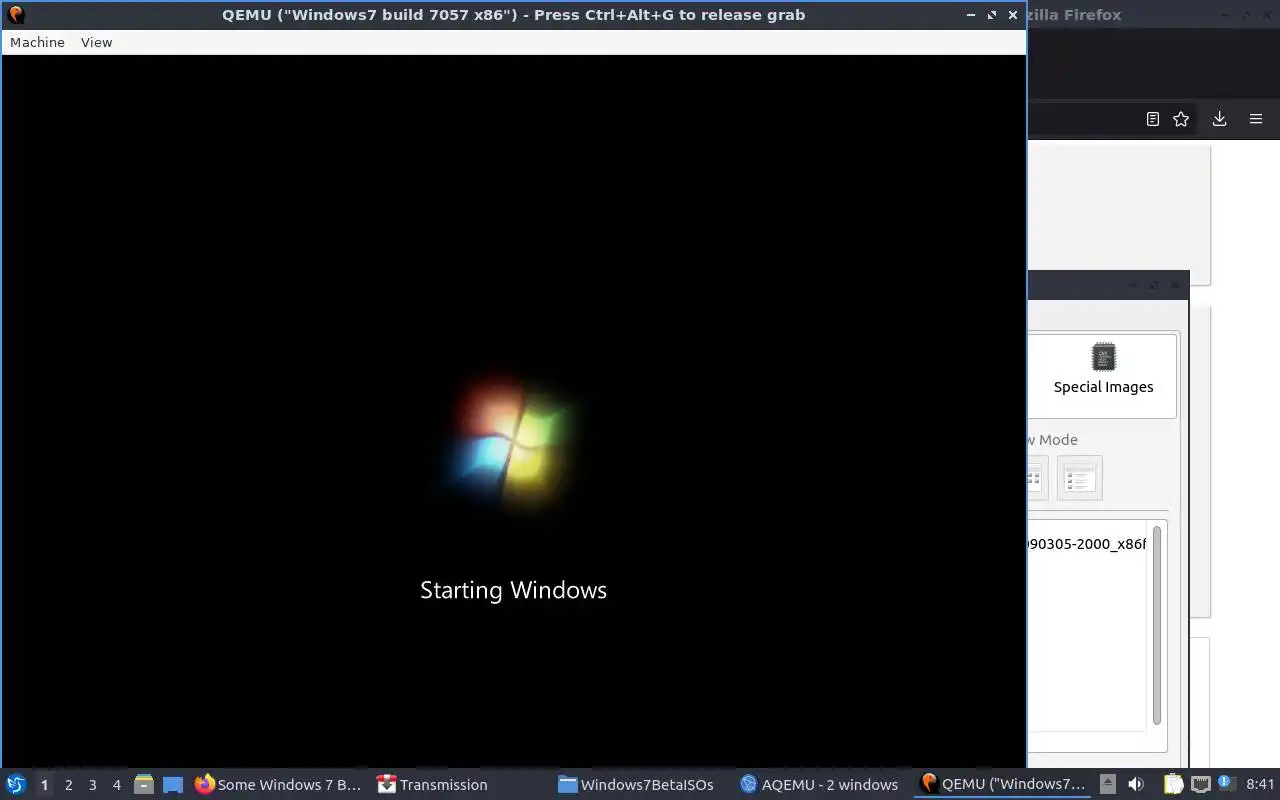Maximize the QEMU window

pos(992,15)
